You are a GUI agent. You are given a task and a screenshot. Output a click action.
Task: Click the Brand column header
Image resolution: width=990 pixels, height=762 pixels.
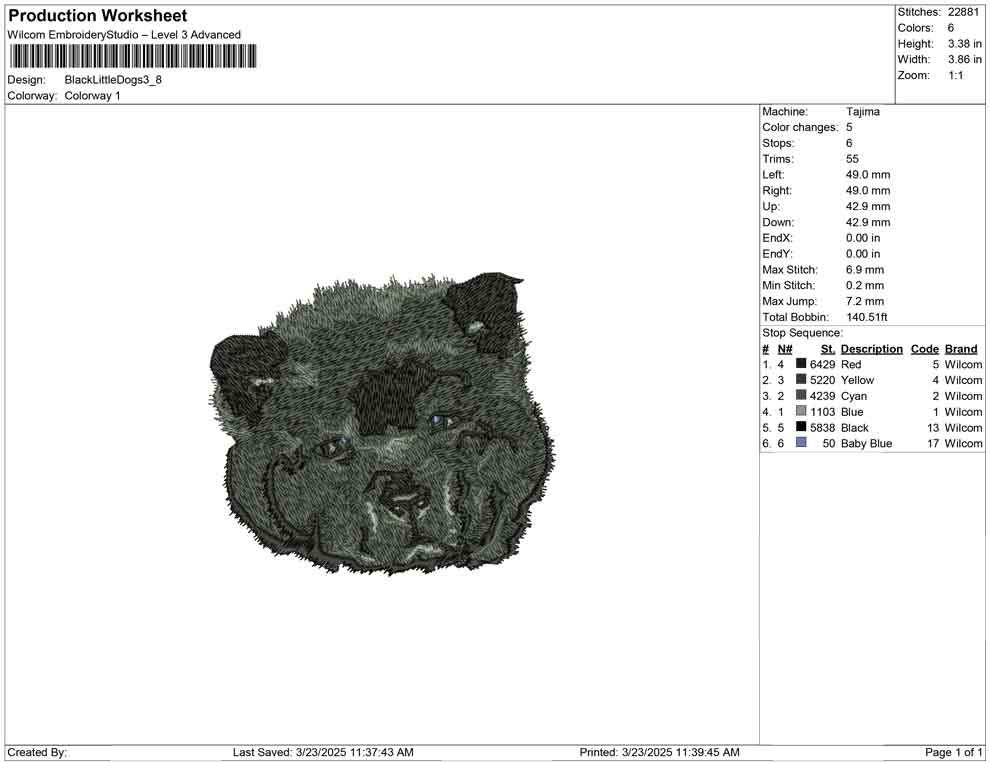tap(961, 349)
